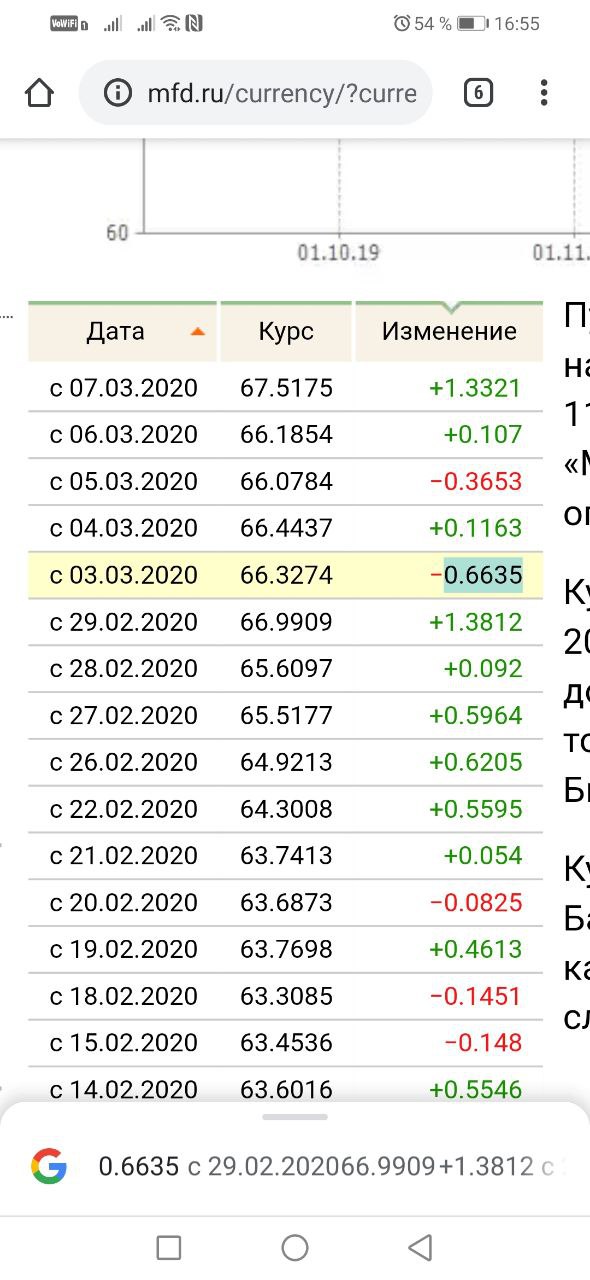Select date cell с 21.02.2020
The image size is (590, 1280).
click(124, 856)
